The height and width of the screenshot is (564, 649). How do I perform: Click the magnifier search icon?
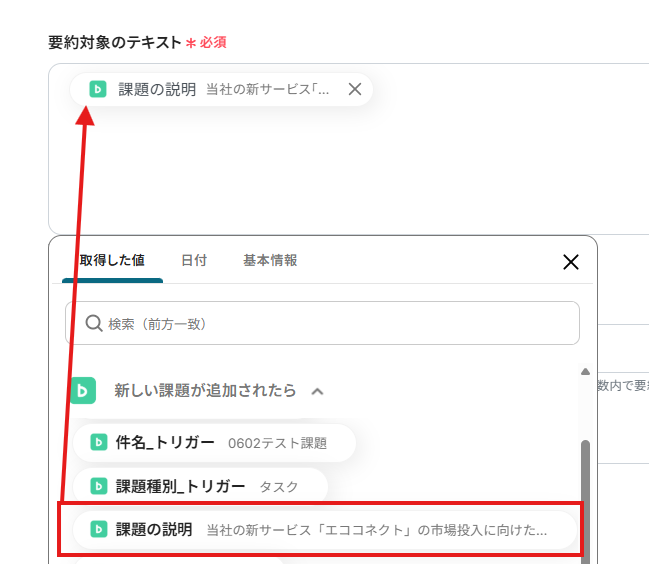[94, 323]
